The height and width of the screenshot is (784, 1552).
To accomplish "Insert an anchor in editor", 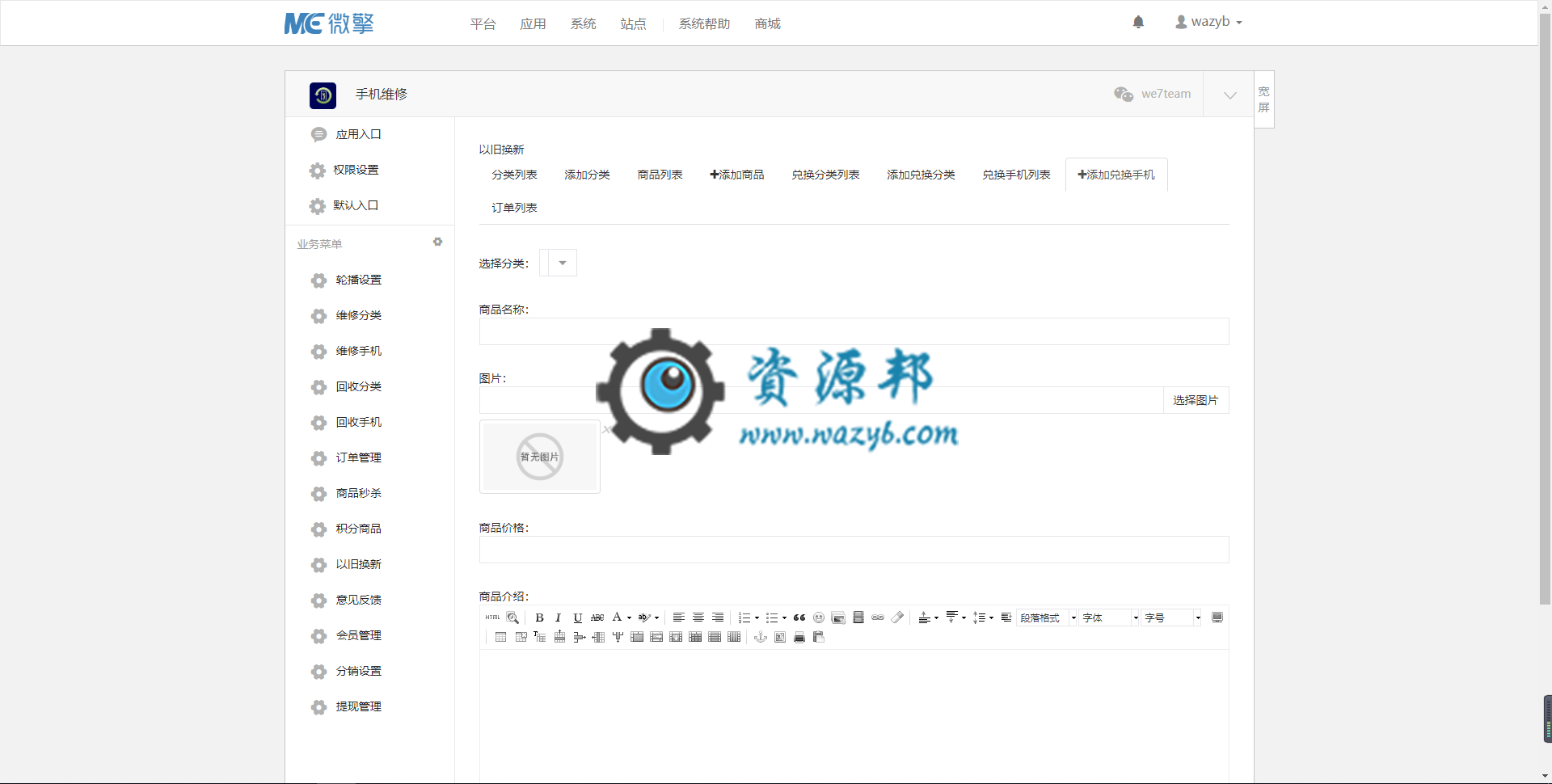I will [x=761, y=638].
